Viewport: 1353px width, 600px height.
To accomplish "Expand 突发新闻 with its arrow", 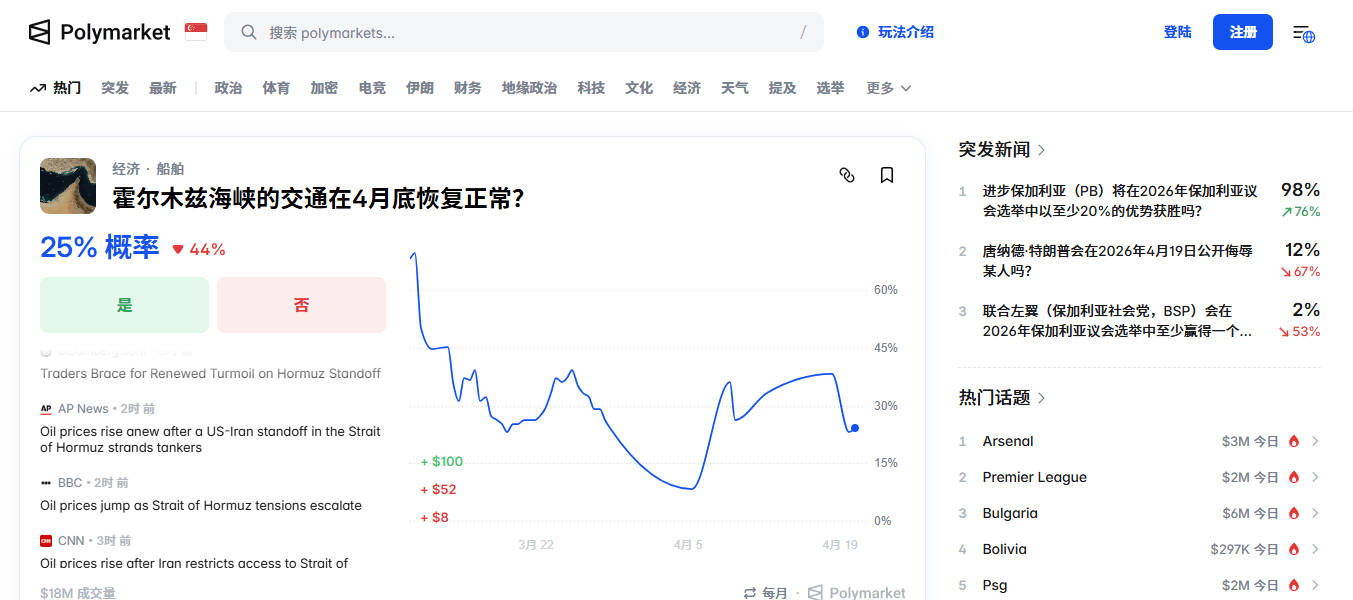I will (1042, 148).
